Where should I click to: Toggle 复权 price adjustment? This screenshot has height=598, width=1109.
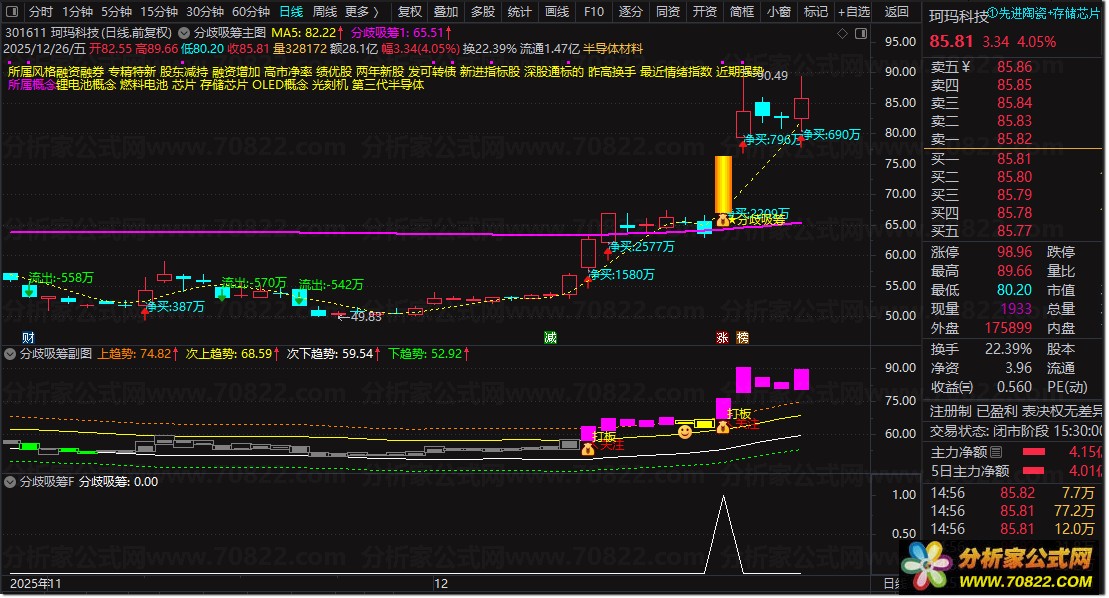[x=410, y=11]
